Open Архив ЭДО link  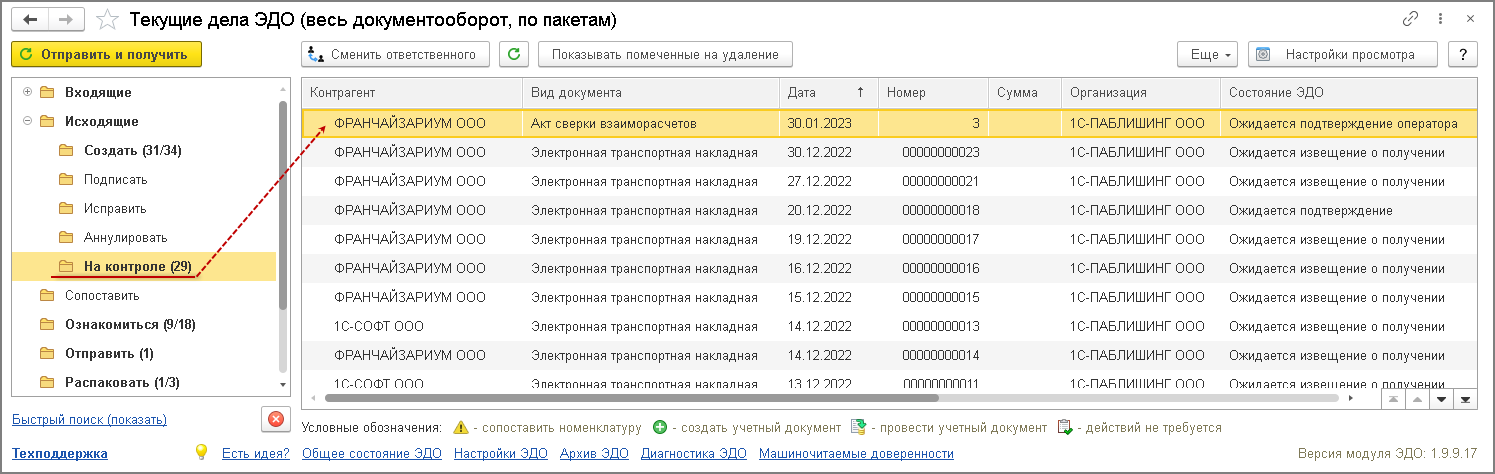[x=594, y=453]
